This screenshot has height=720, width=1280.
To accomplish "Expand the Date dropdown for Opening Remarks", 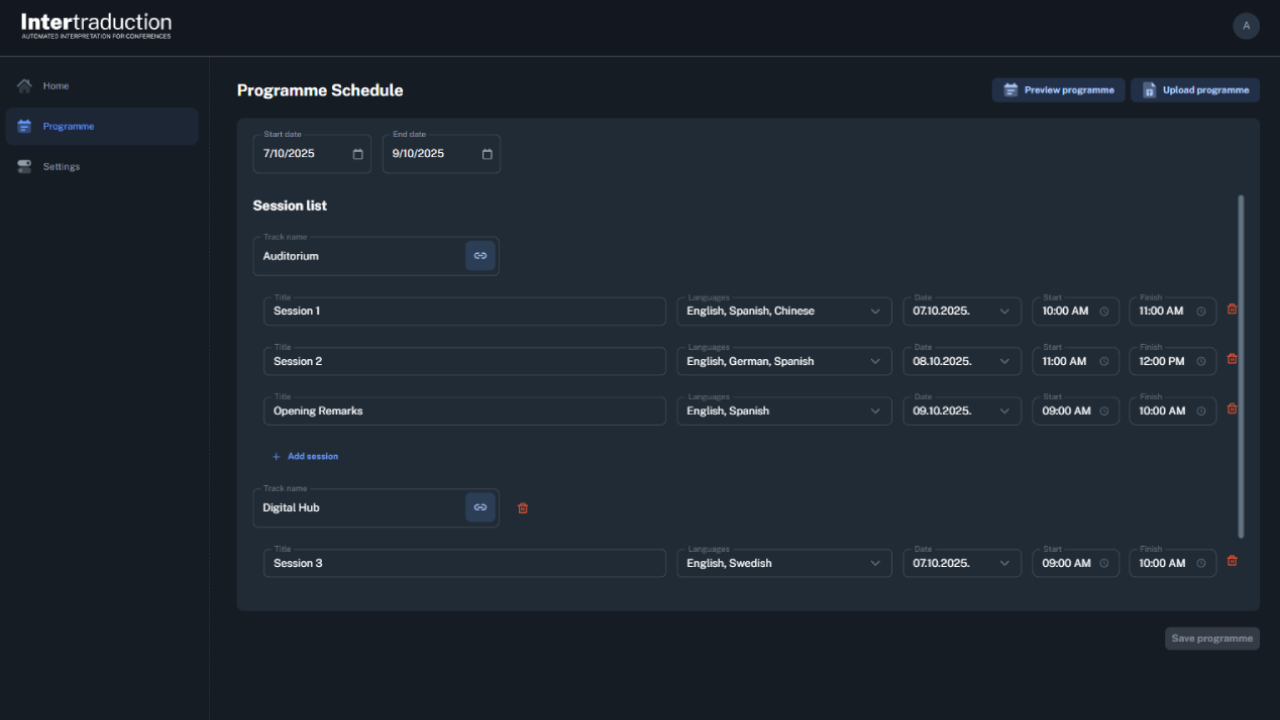I will coord(962,411).
